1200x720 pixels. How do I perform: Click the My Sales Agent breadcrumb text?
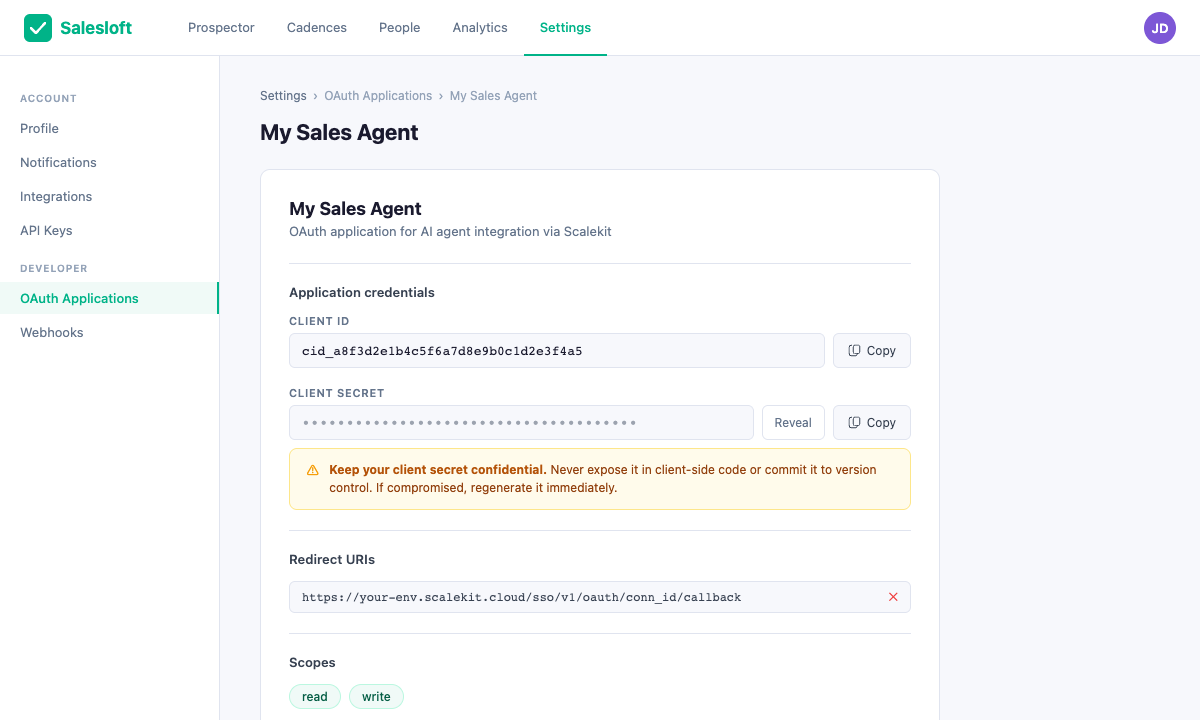click(x=493, y=96)
